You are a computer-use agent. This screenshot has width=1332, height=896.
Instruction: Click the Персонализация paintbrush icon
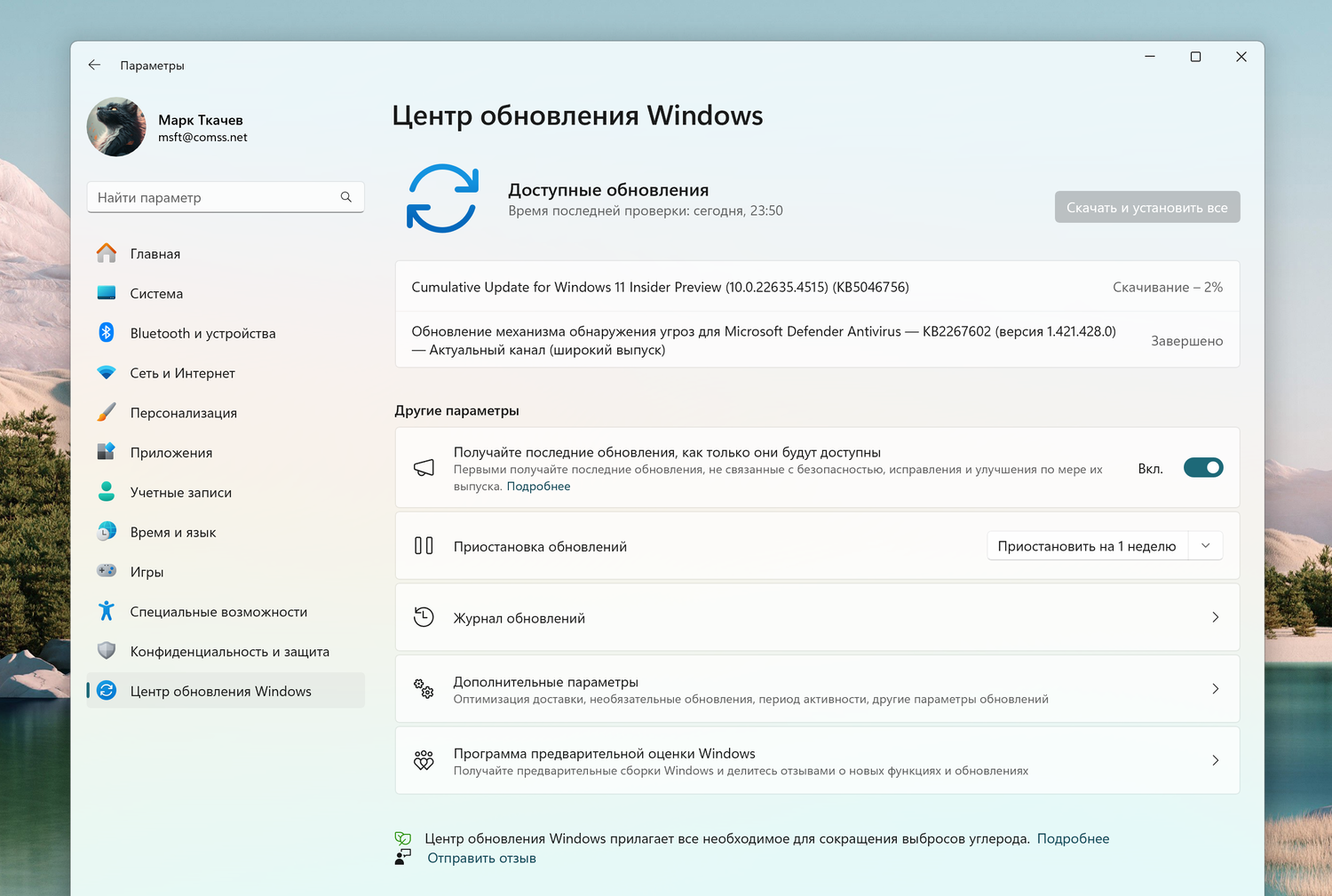(x=107, y=413)
